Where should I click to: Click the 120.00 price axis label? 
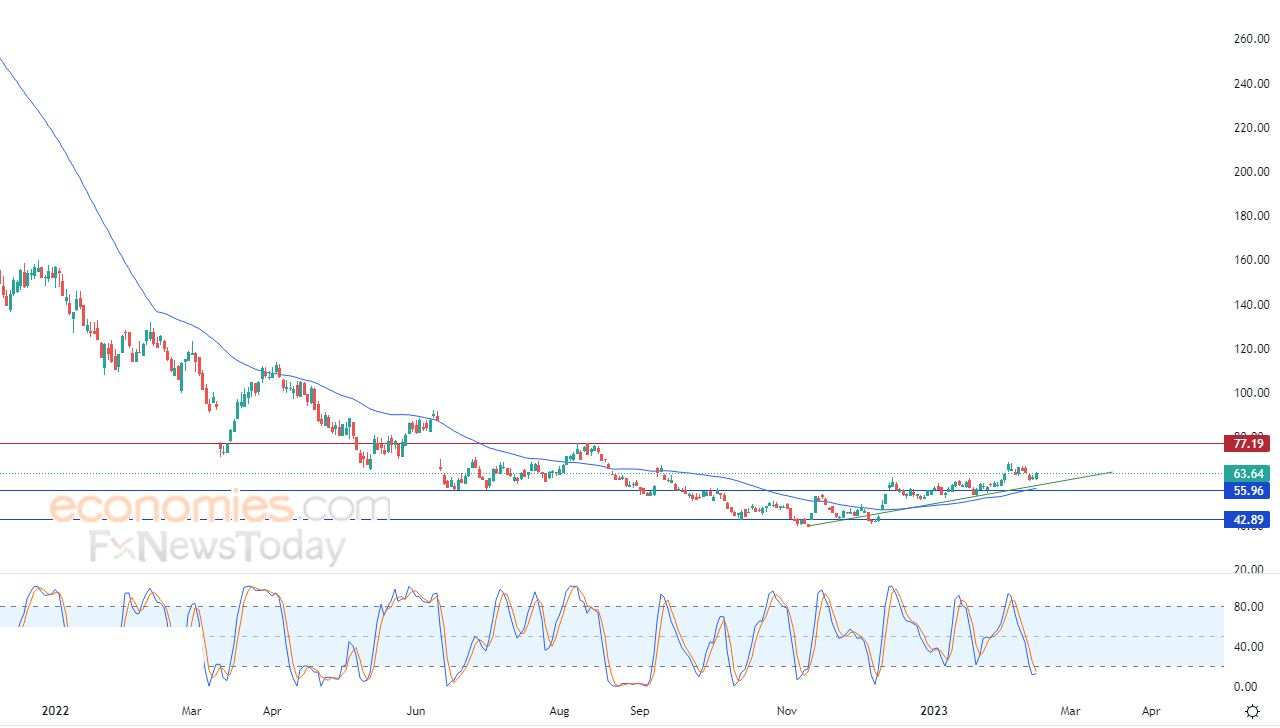1251,348
